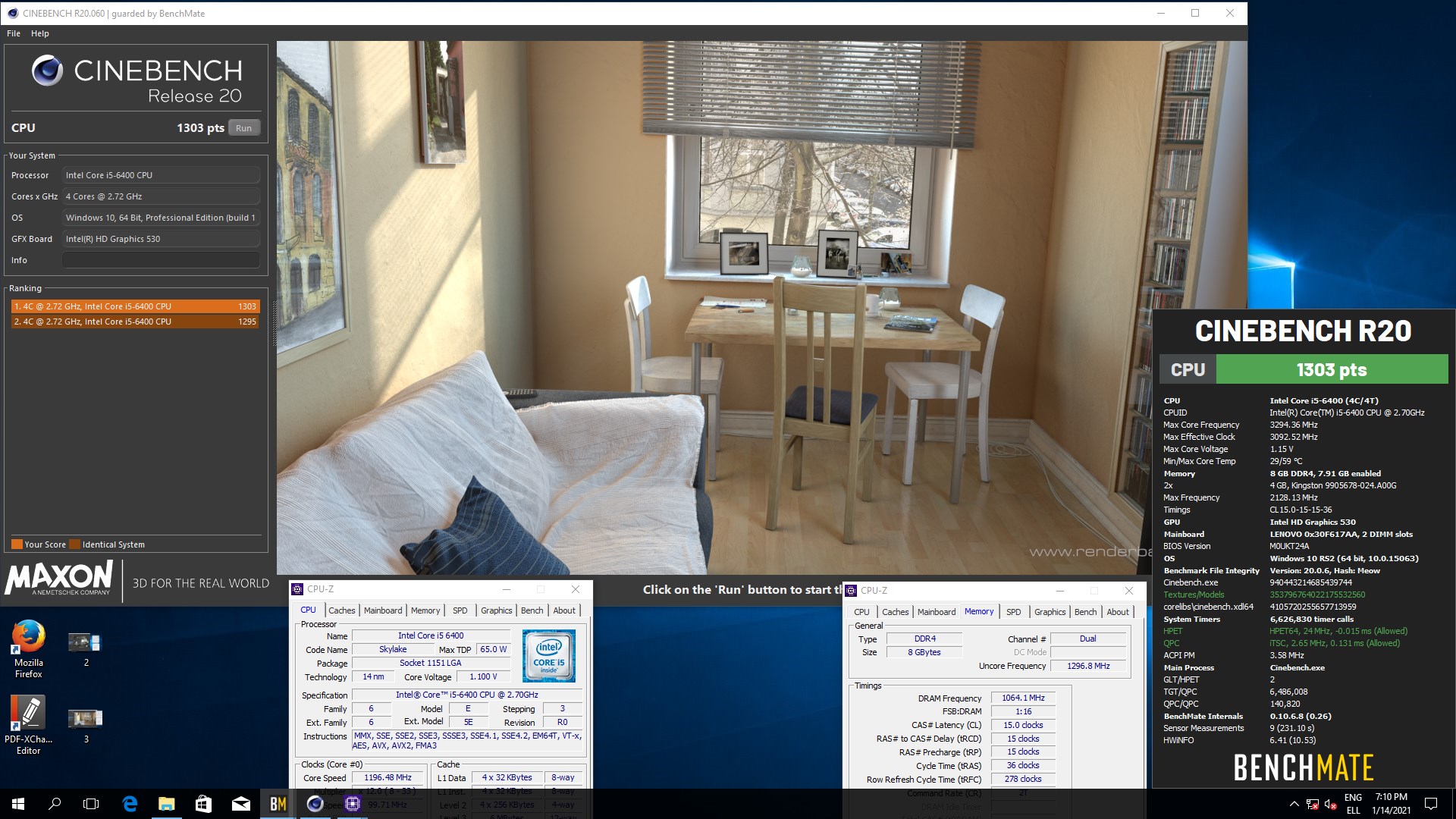The width and height of the screenshot is (1456, 819).
Task: Open desktop image file named 2
Action: pyautogui.click(x=85, y=649)
